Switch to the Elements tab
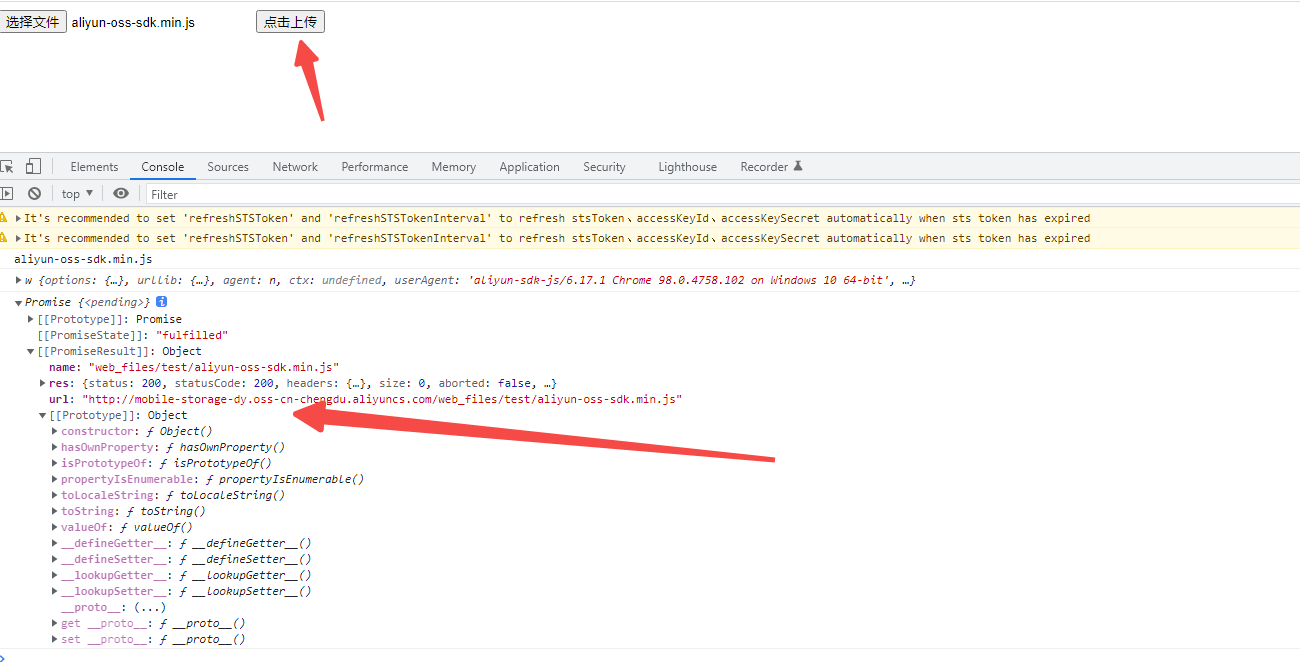Viewport: 1300px width, 662px height. (x=94, y=167)
